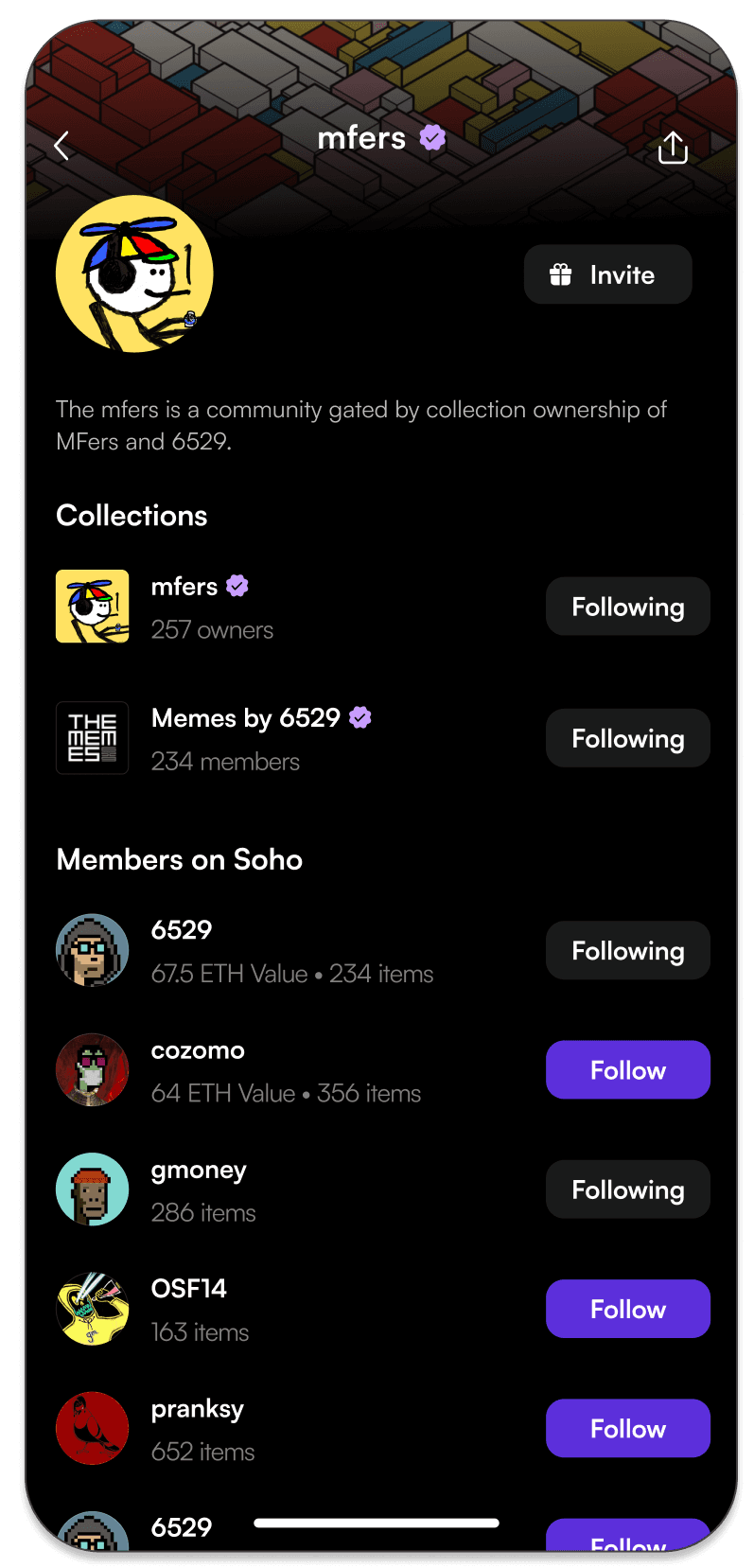Tap the verified badge next to mfers title
The height and width of the screenshot is (1568, 754).
(x=433, y=138)
